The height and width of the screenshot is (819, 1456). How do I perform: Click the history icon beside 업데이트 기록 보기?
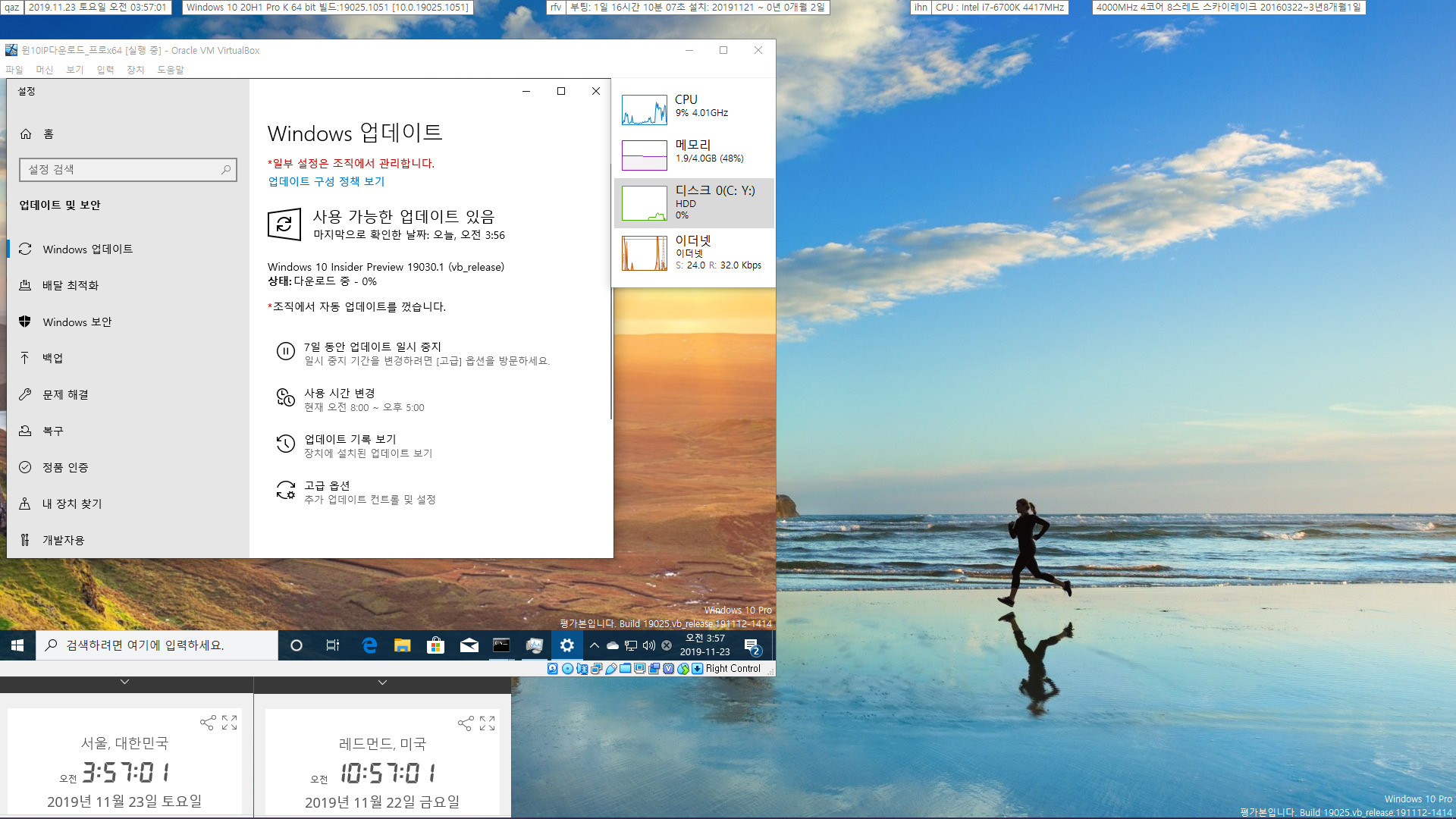click(285, 444)
